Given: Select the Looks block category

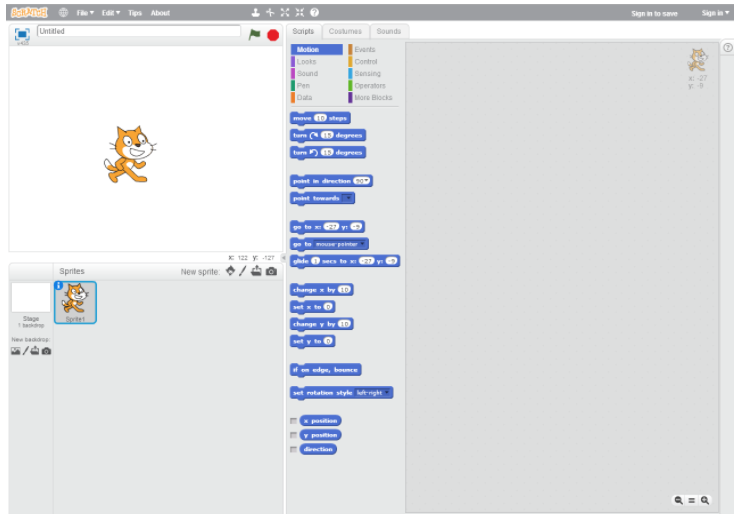Looking at the screenshot, I should pos(317,62).
